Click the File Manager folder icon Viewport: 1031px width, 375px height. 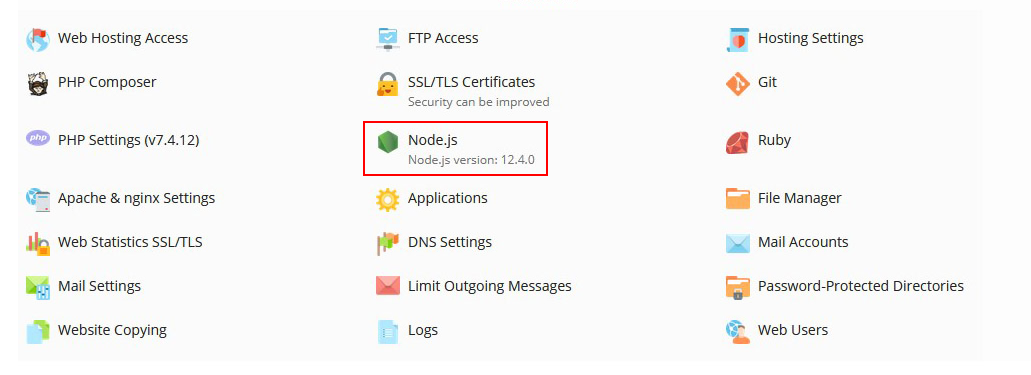(738, 199)
